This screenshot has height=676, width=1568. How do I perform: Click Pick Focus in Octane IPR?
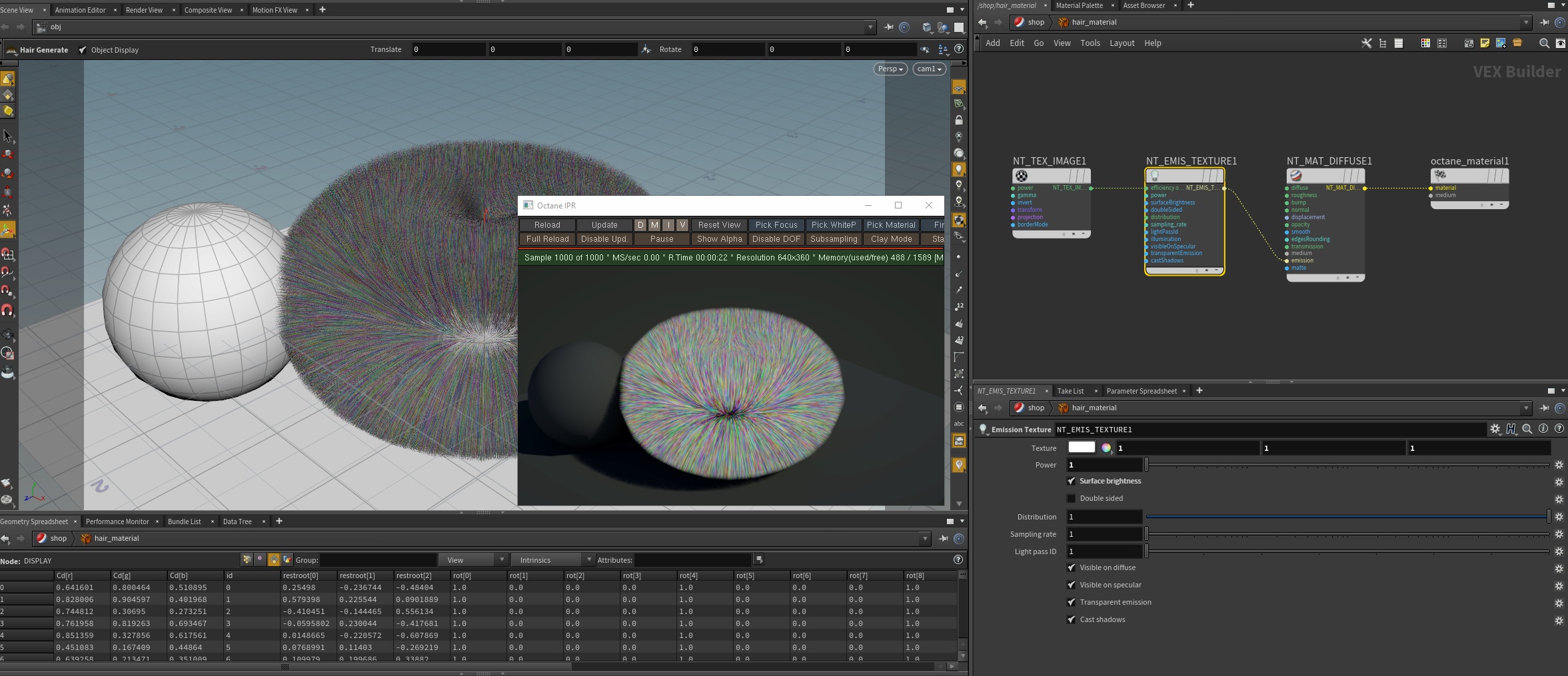776,225
